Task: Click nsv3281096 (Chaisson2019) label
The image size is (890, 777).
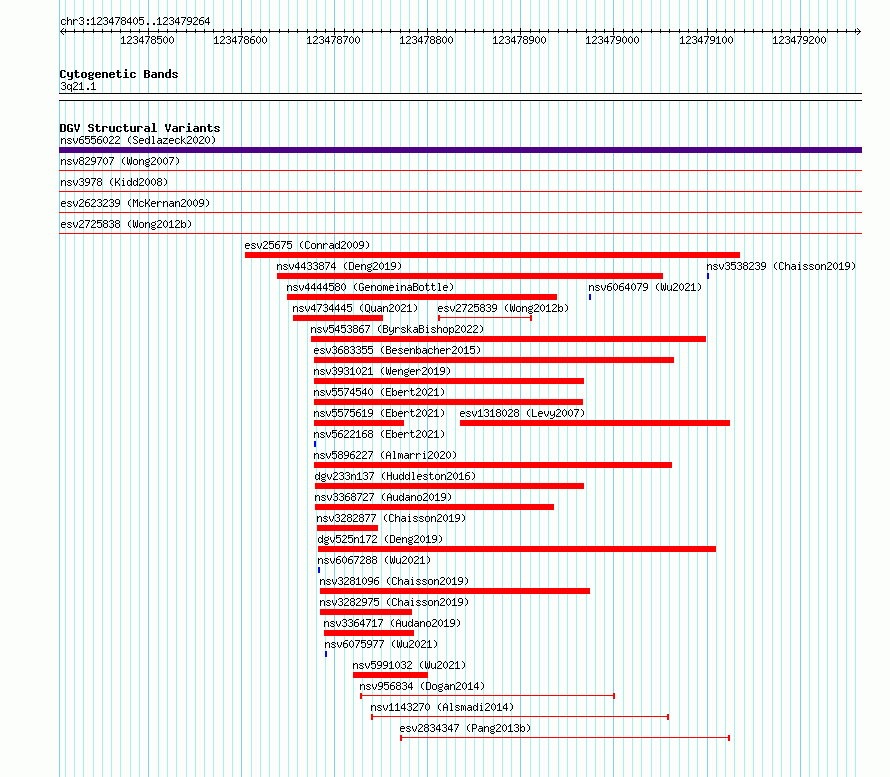Action: pyautogui.click(x=394, y=581)
